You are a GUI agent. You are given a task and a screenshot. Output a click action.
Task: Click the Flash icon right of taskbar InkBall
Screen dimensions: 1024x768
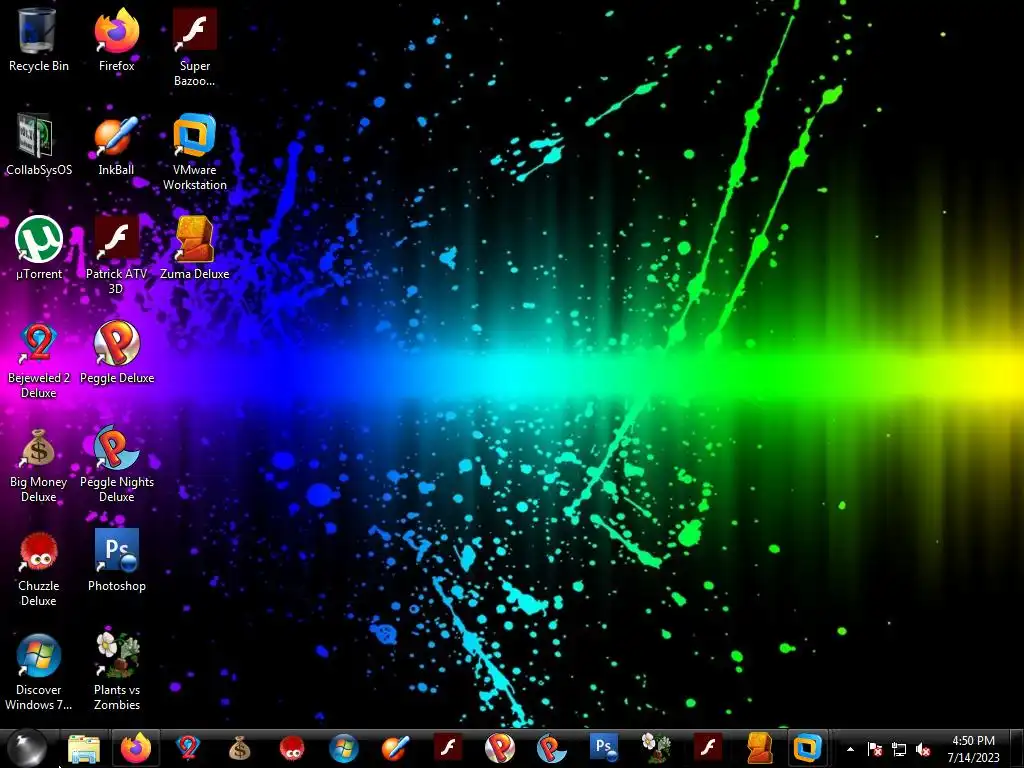[x=448, y=748]
